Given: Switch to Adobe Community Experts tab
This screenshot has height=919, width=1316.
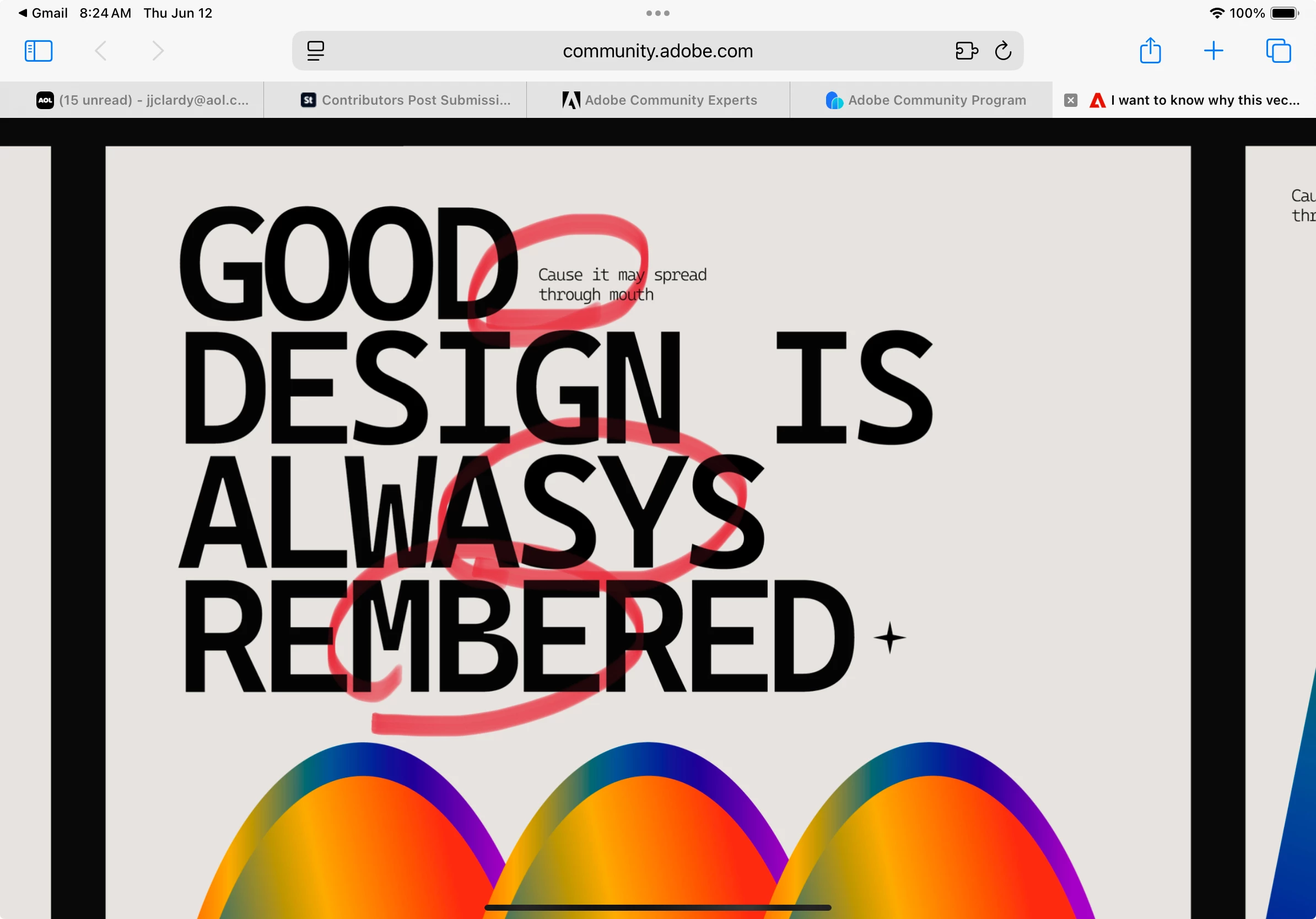Looking at the screenshot, I should (658, 100).
